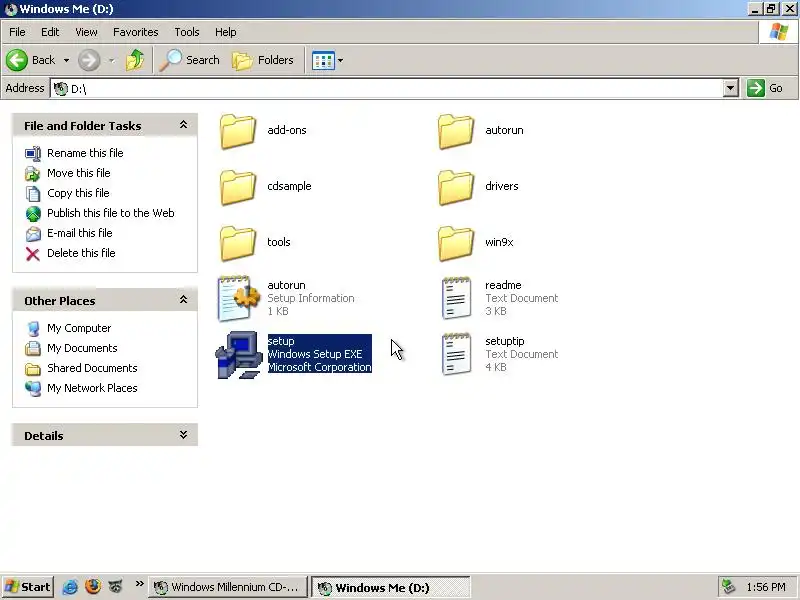Open the Edit menu
800x600 pixels.
click(x=50, y=32)
